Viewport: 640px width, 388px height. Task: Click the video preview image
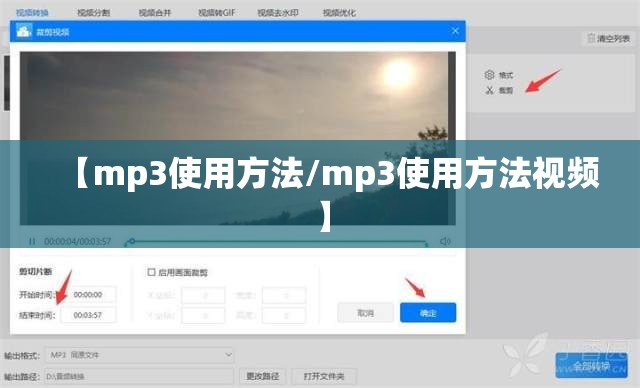pos(238,139)
